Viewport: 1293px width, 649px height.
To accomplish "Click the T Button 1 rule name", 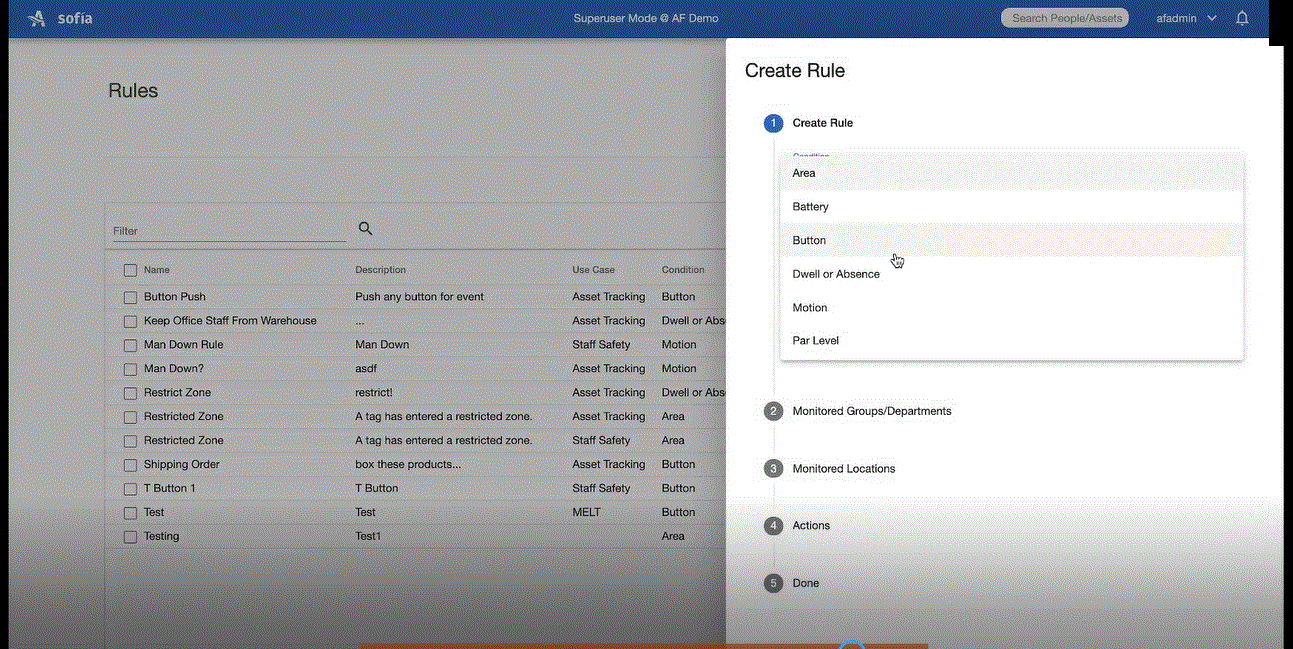I will point(170,489).
